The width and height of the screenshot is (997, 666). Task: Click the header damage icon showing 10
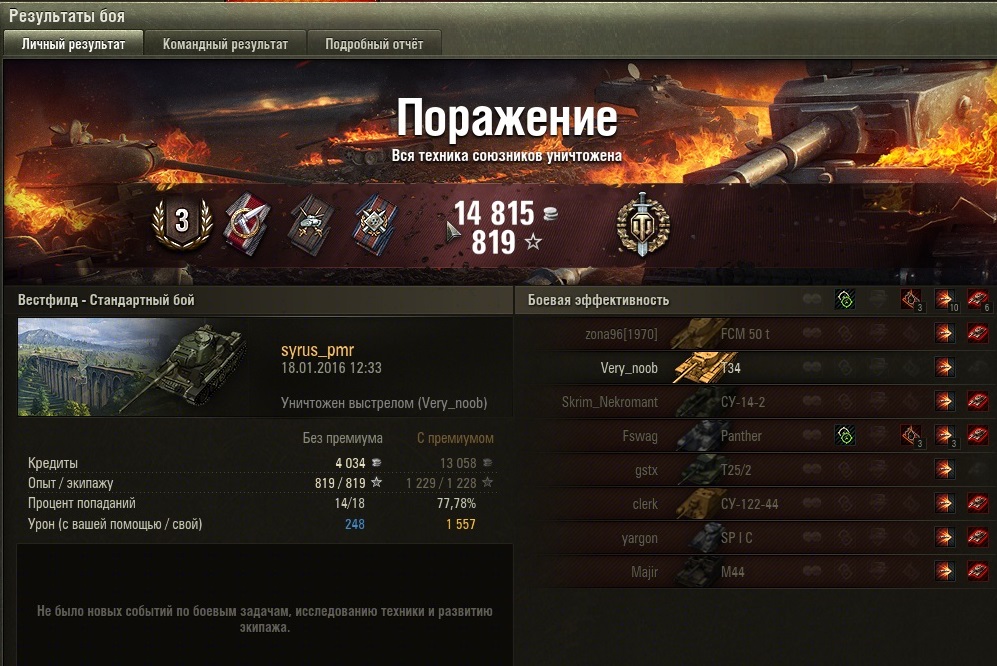click(x=945, y=300)
